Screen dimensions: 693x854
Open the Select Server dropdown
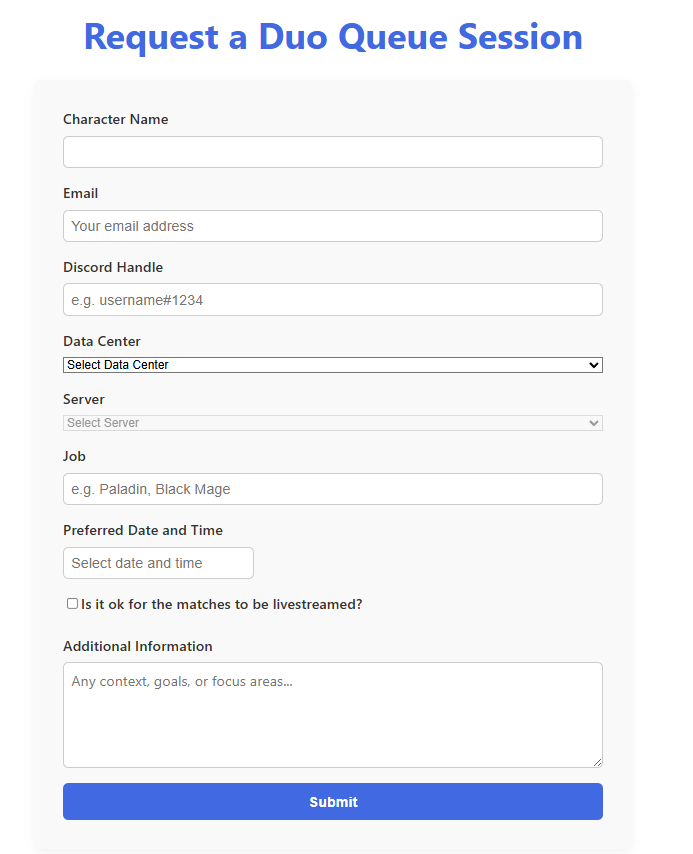pyautogui.click(x=332, y=423)
